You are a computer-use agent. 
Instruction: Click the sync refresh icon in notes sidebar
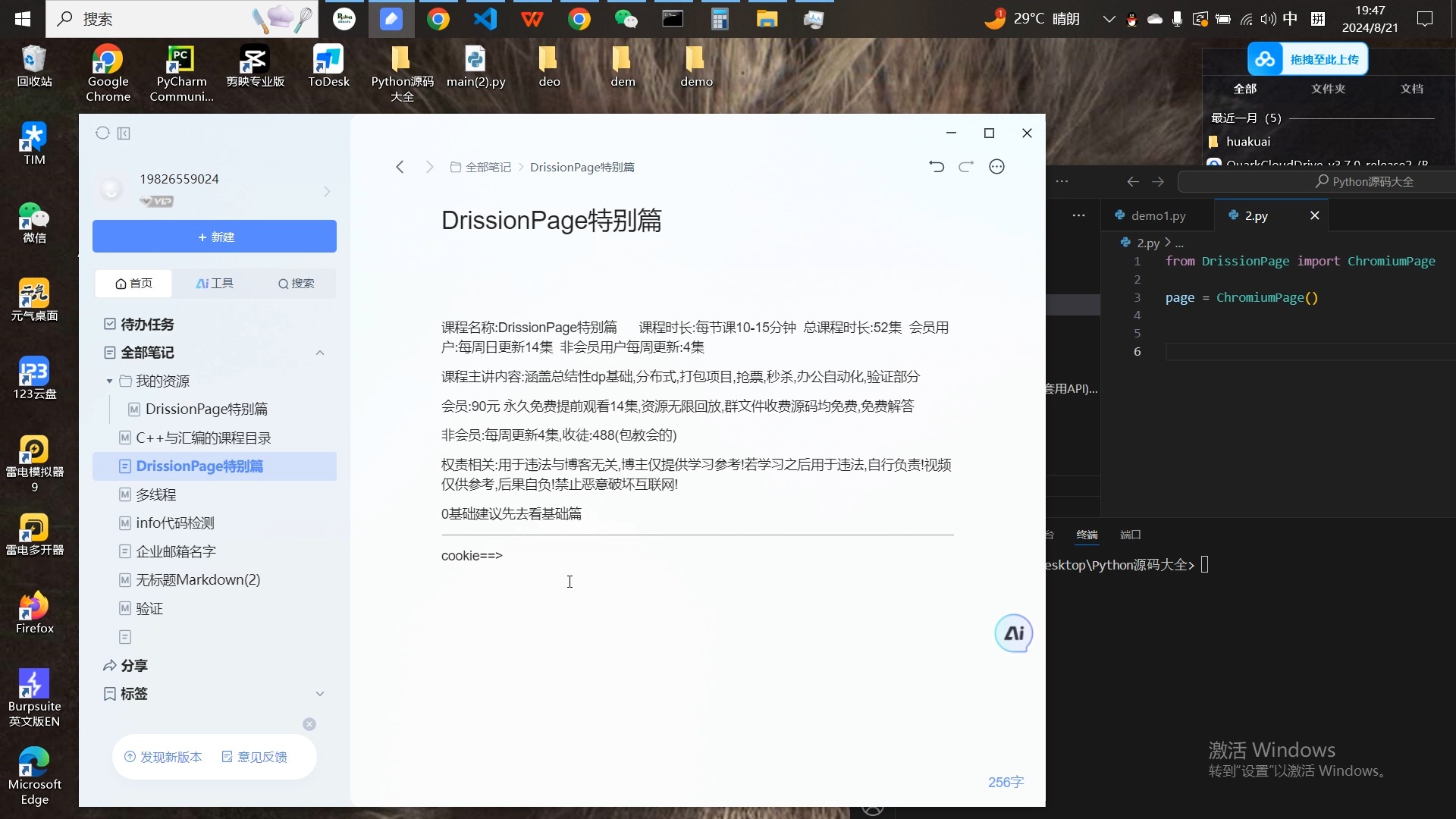coord(102,133)
